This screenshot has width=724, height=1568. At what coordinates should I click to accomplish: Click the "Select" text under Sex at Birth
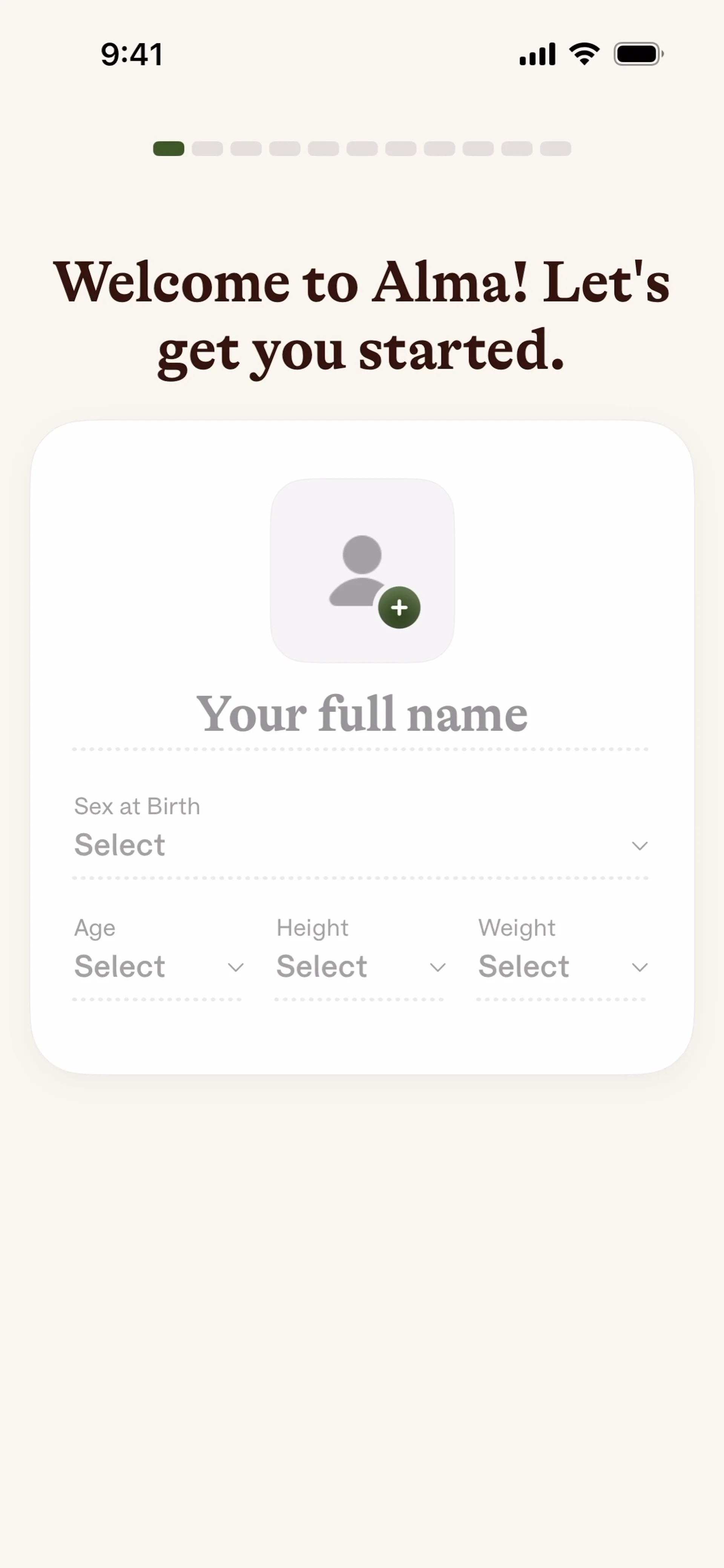(120, 845)
